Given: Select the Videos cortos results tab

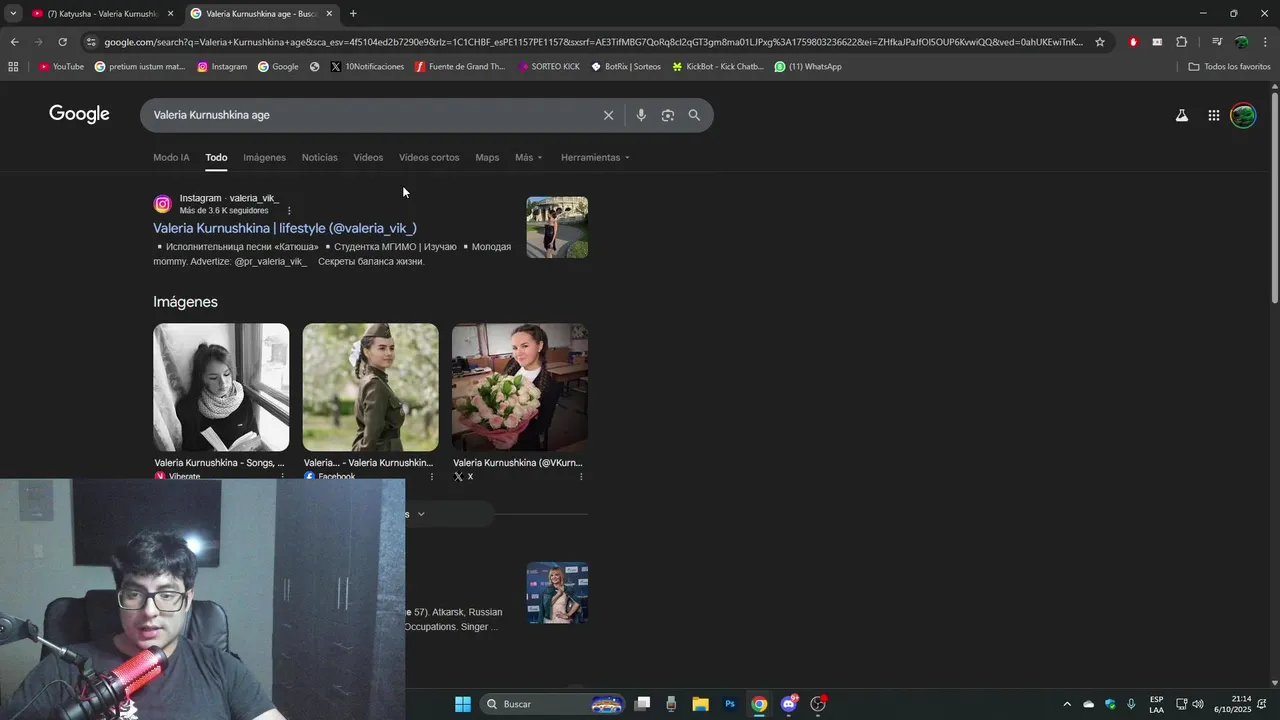Looking at the screenshot, I should click(429, 157).
